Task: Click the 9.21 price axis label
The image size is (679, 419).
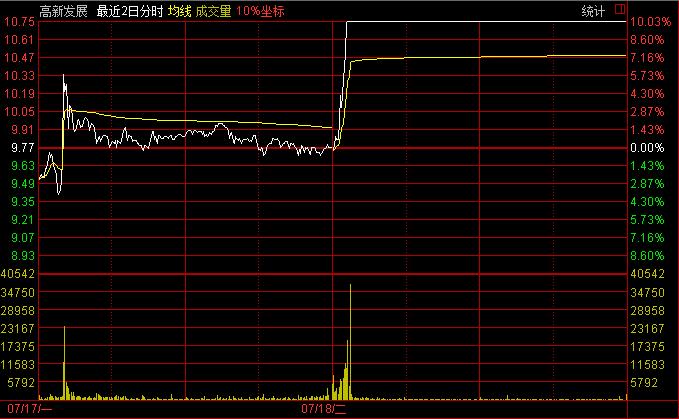Action: coord(23,219)
